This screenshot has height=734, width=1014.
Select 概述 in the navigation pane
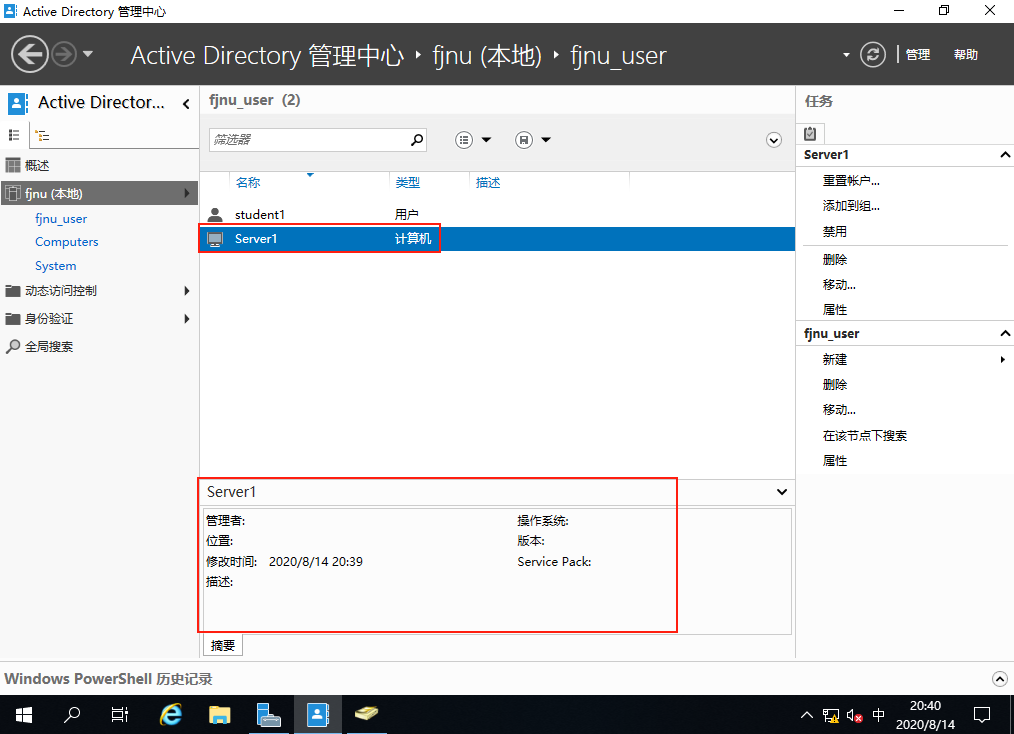click(38, 166)
